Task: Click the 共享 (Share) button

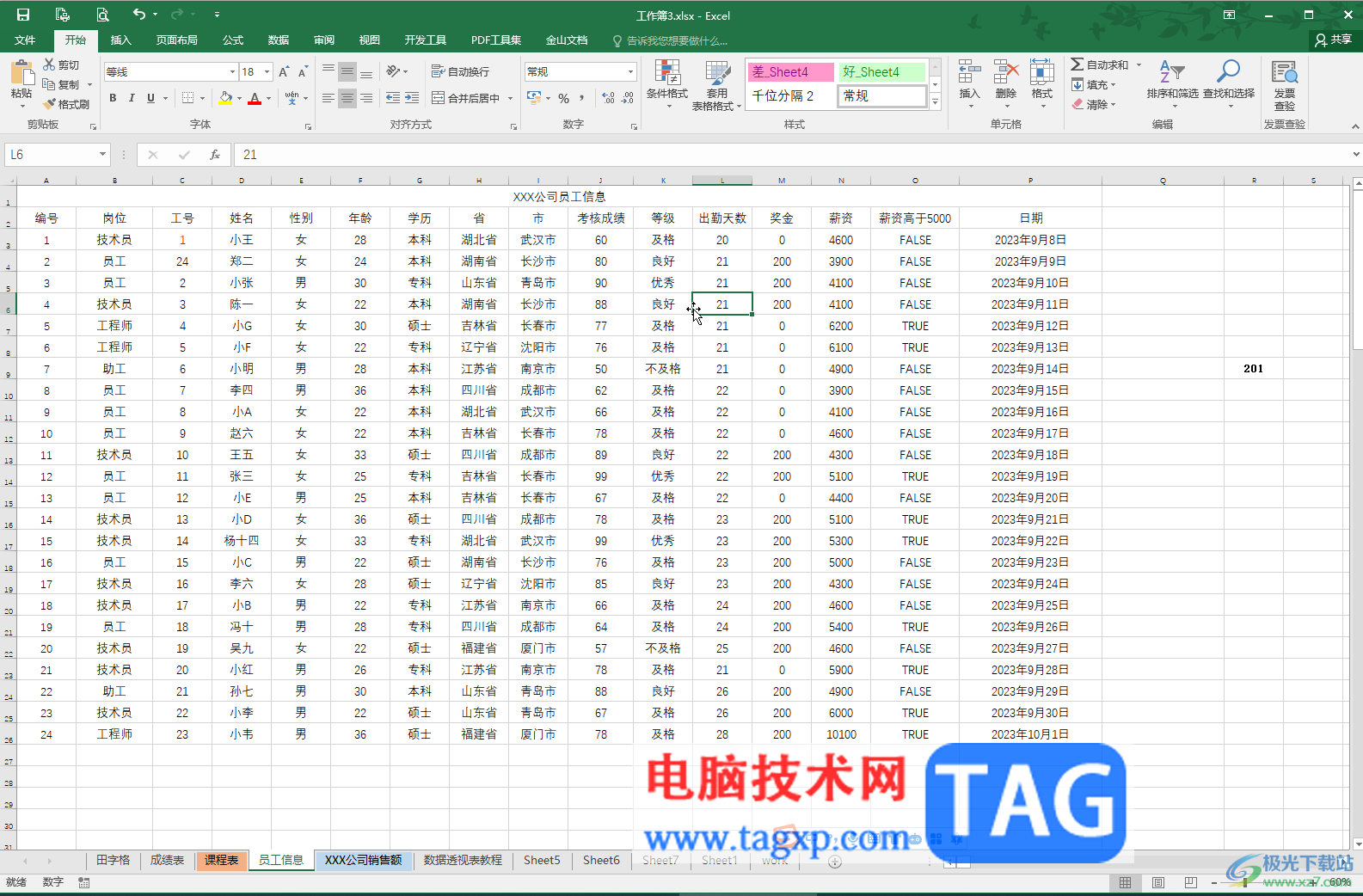Action: [x=1335, y=40]
